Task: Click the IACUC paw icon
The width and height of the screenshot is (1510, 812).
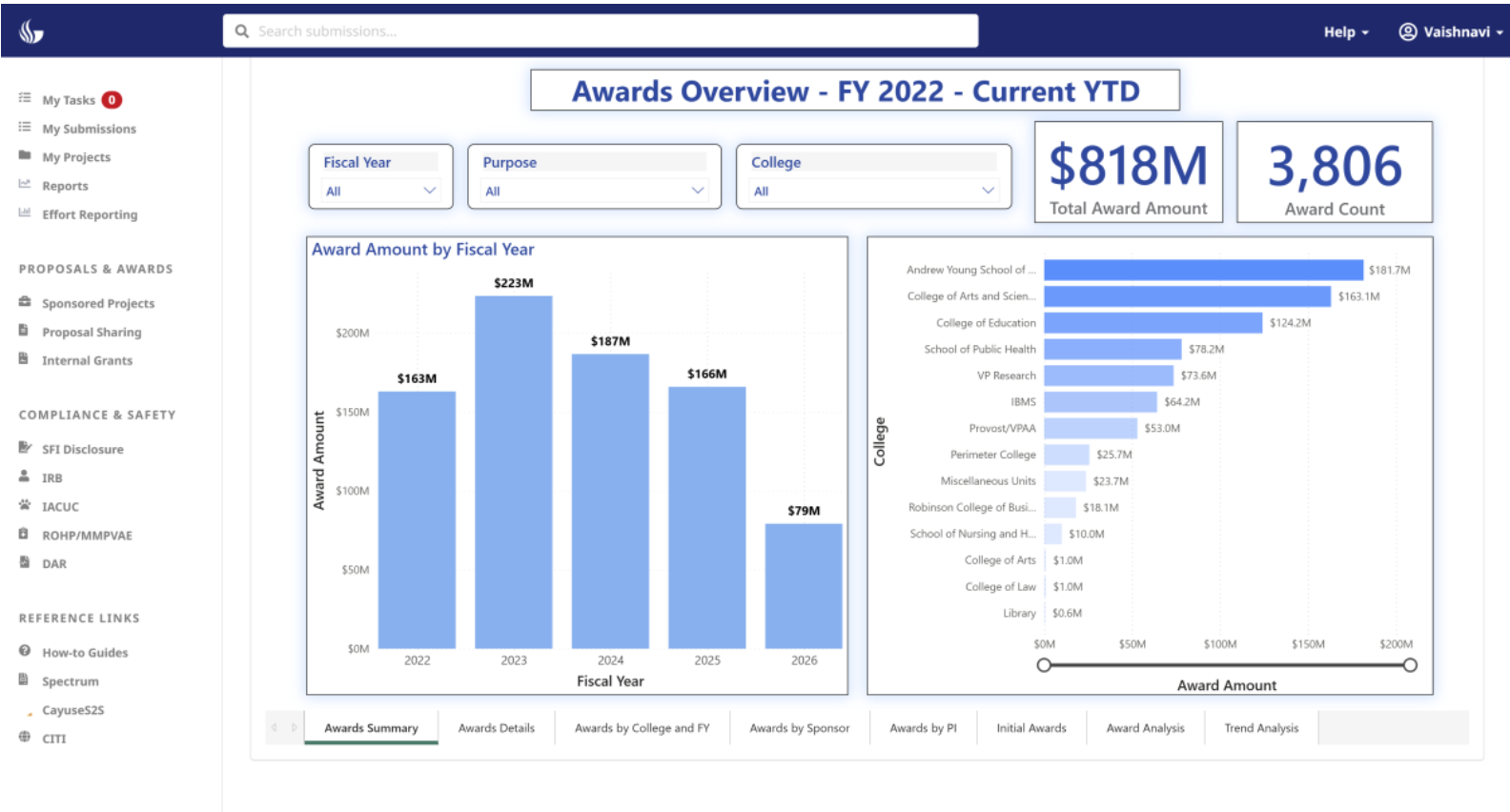Action: [25, 505]
